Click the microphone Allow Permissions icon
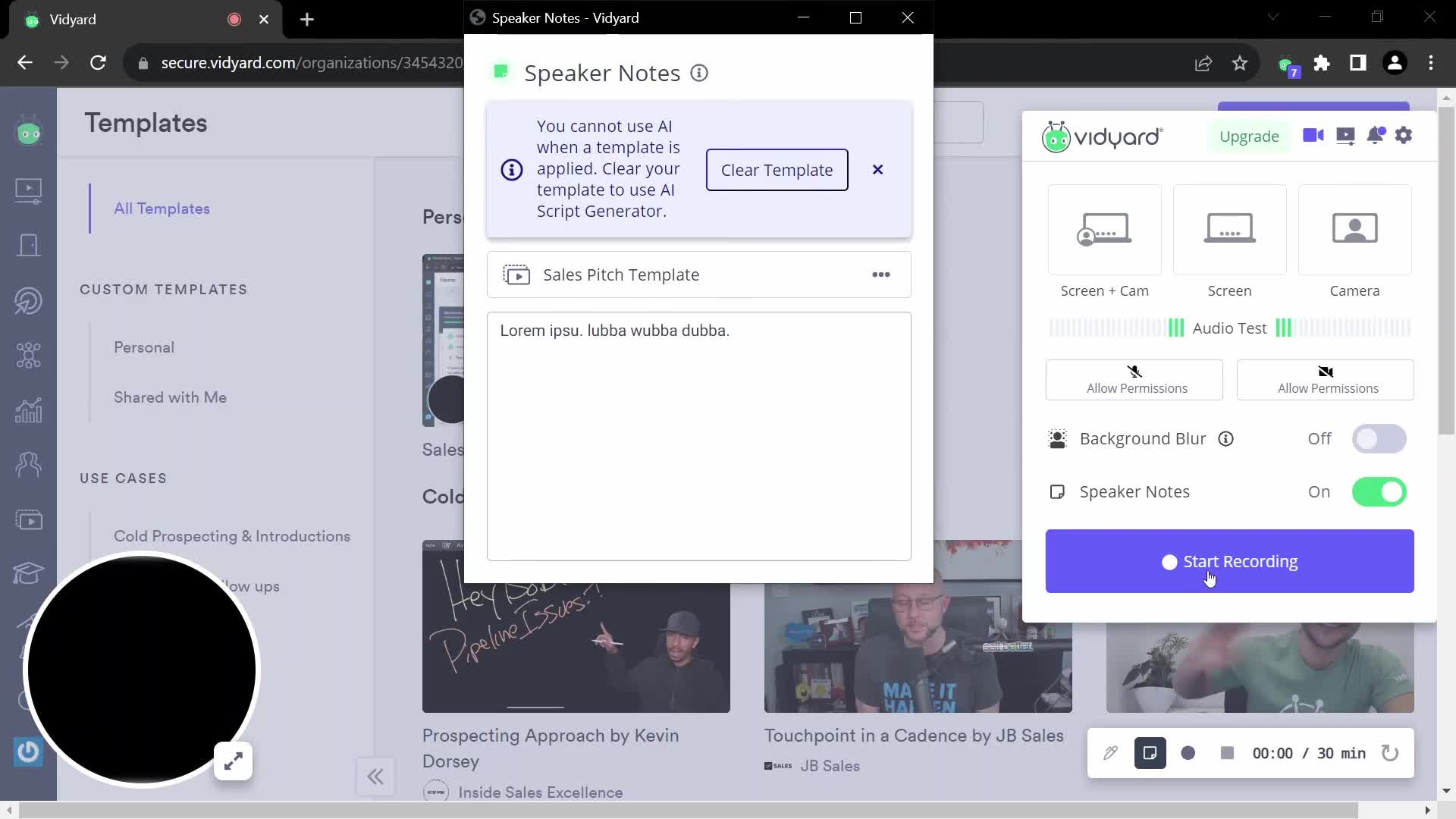This screenshot has height=819, width=1456. point(1135,379)
